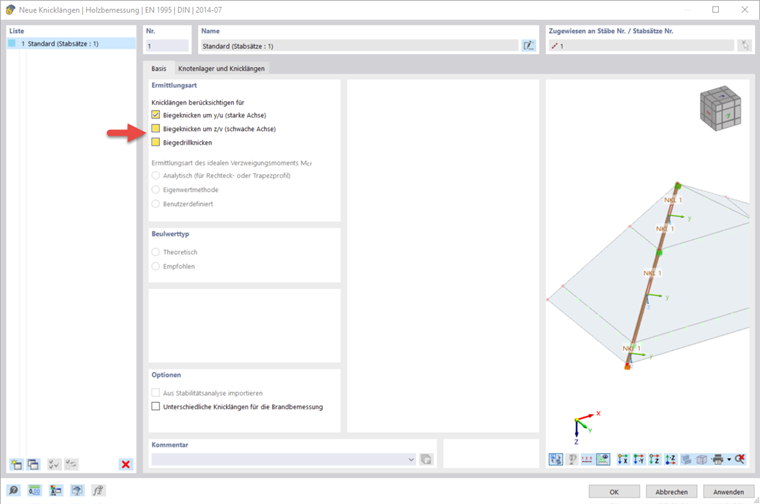Click the navigation view cube in the preview

pos(721,108)
